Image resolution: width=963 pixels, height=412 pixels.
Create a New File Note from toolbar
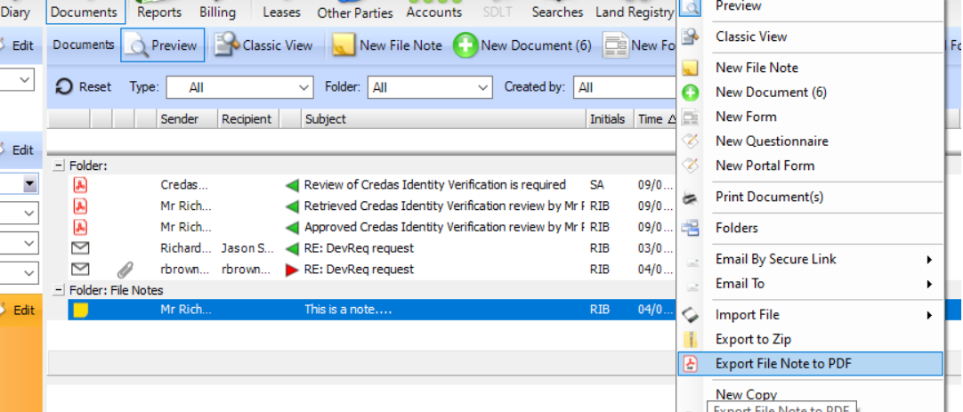coord(387,45)
